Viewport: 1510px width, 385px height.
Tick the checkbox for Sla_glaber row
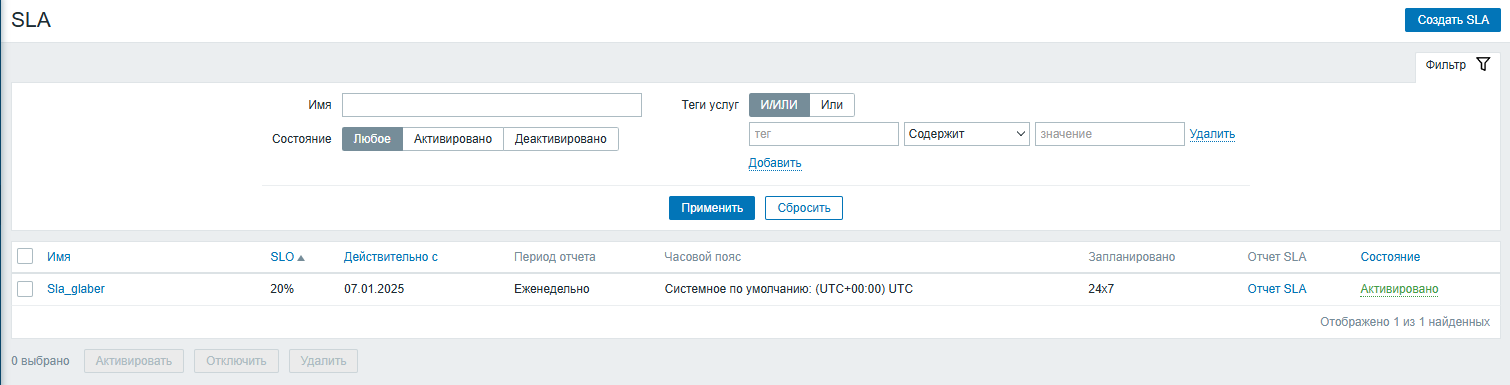[26, 289]
